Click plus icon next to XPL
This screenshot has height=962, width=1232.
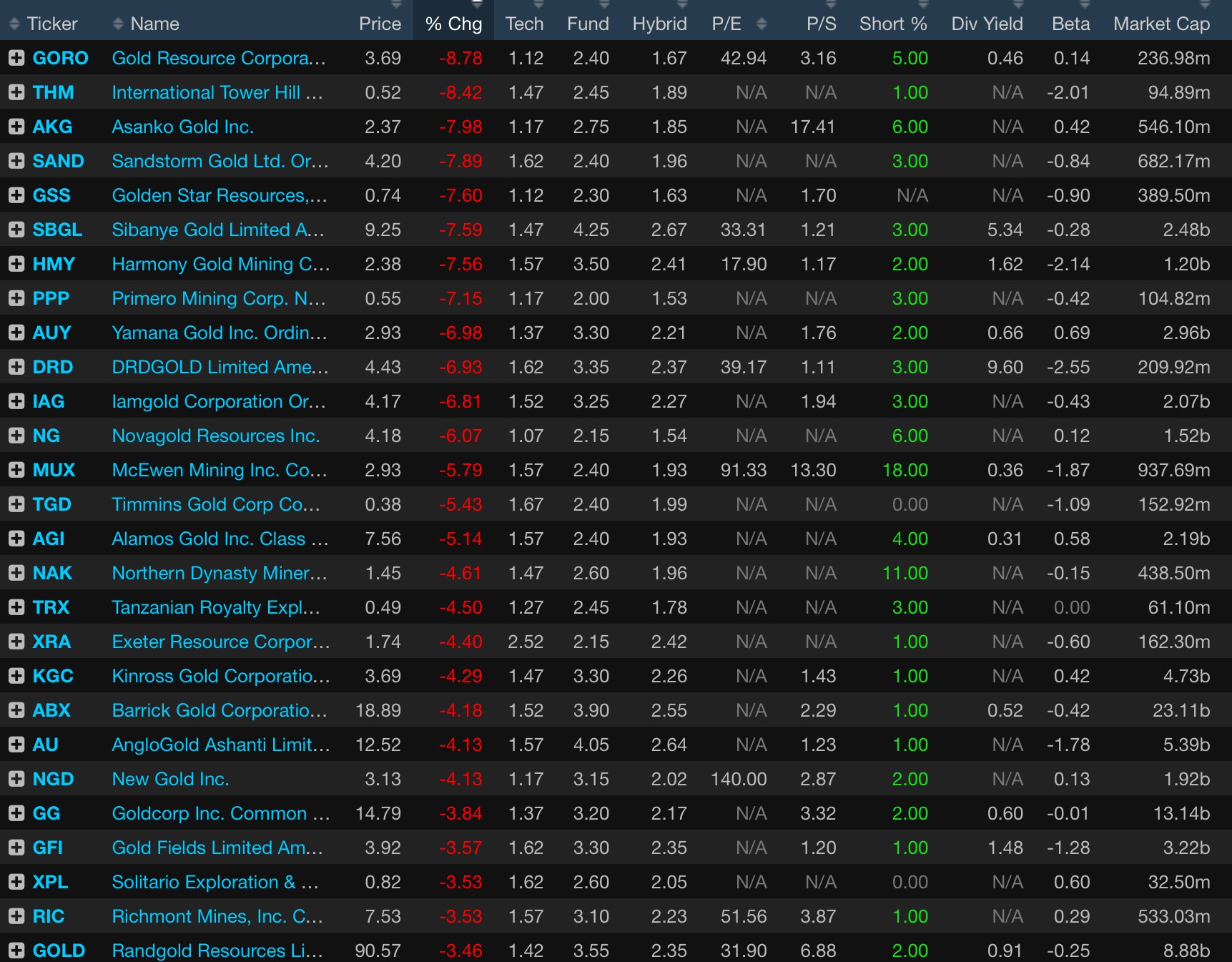[x=16, y=882]
